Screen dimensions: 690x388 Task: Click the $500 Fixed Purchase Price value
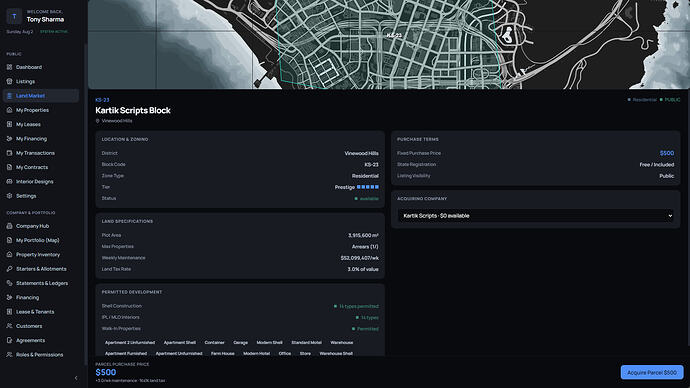click(x=667, y=153)
